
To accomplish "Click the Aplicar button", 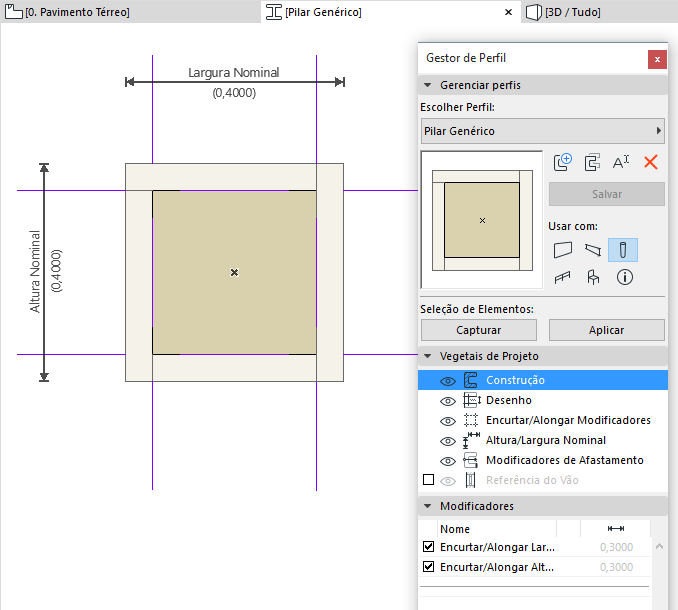I will click(607, 330).
